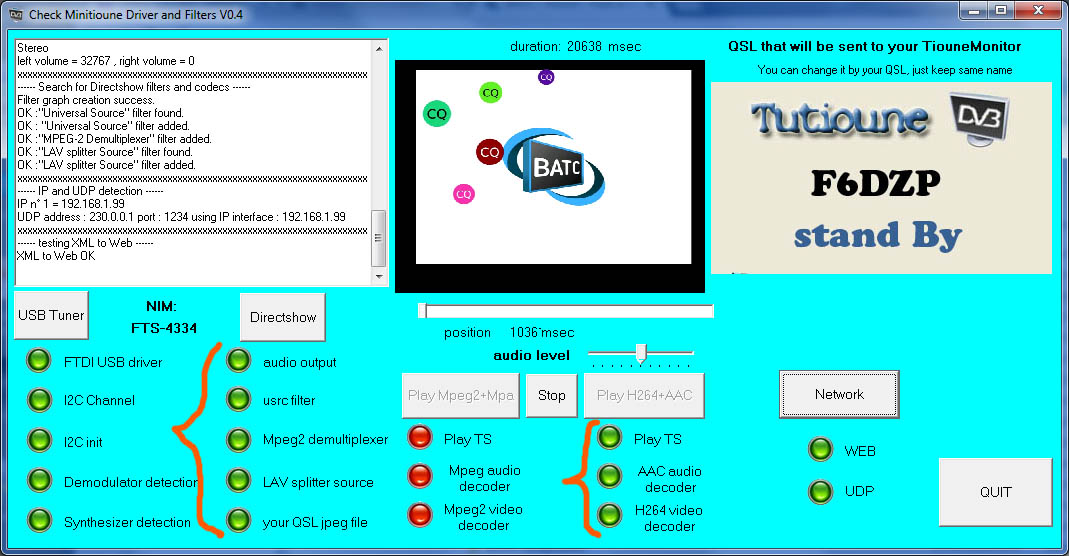This screenshot has width=1069, height=556.
Task: Click the WEB green status LED
Action: point(820,450)
